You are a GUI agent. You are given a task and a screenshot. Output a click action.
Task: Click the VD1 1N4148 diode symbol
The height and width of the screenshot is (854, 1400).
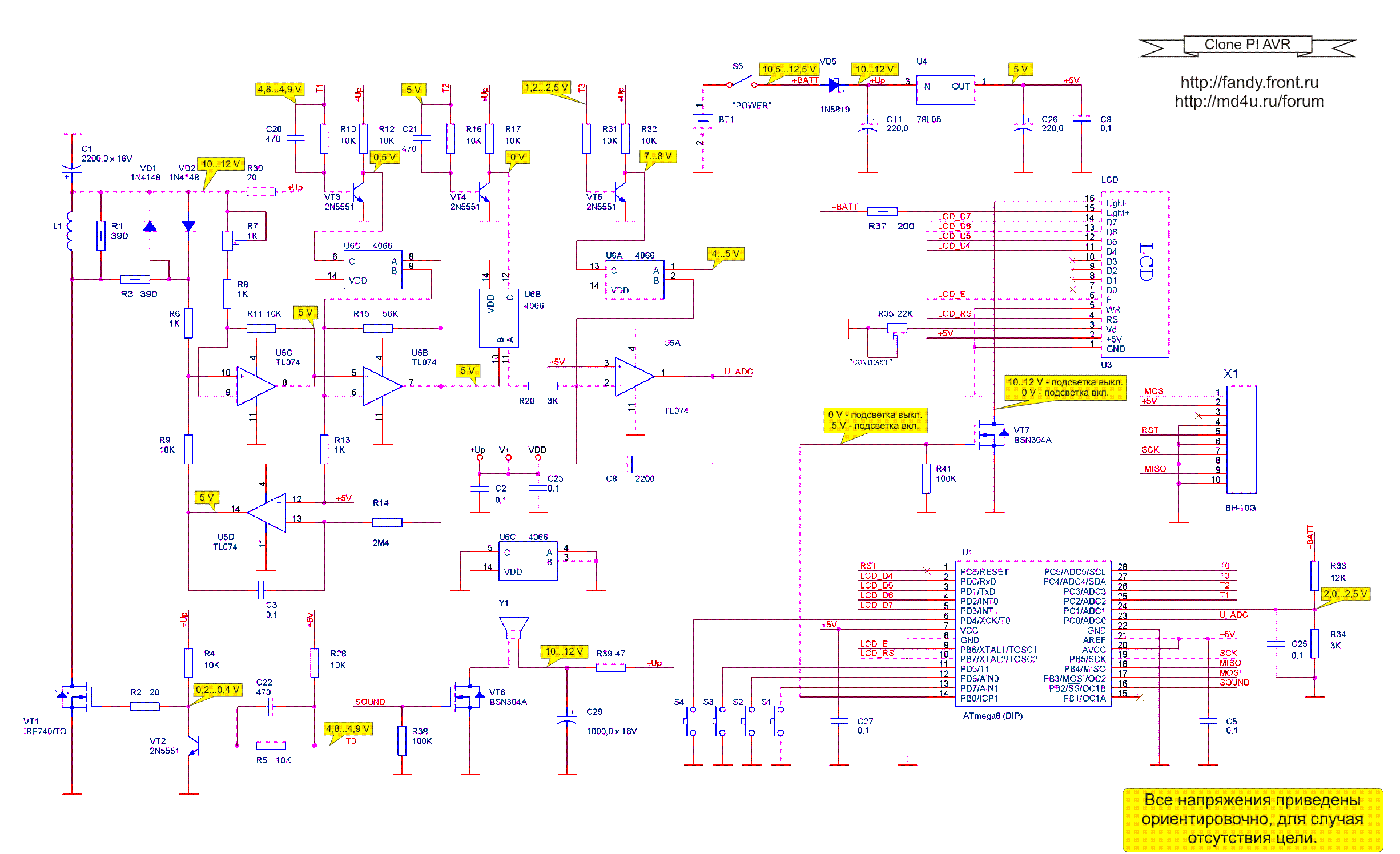pyautogui.click(x=150, y=226)
